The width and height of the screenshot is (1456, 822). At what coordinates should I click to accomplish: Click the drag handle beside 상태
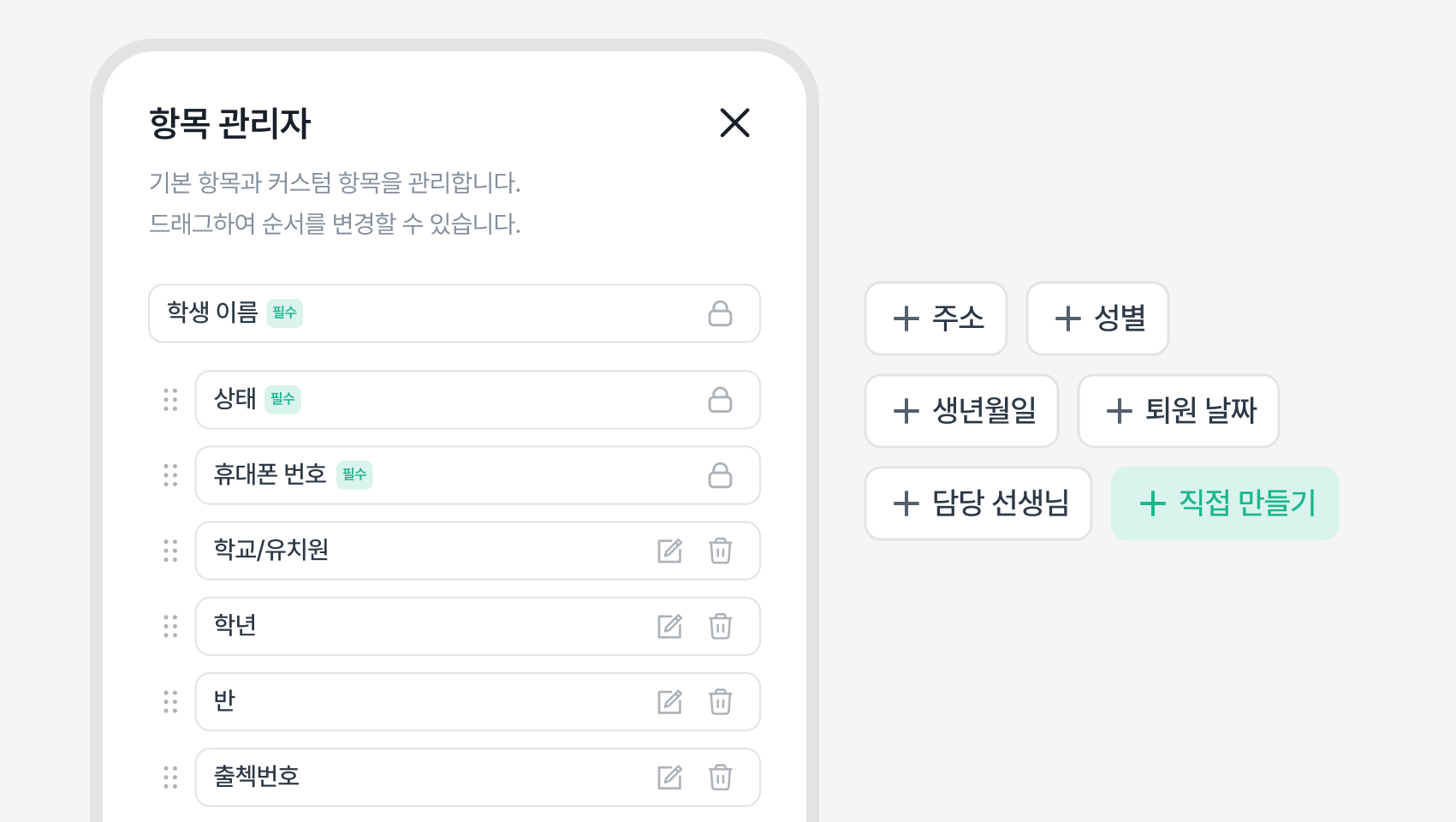coord(170,400)
